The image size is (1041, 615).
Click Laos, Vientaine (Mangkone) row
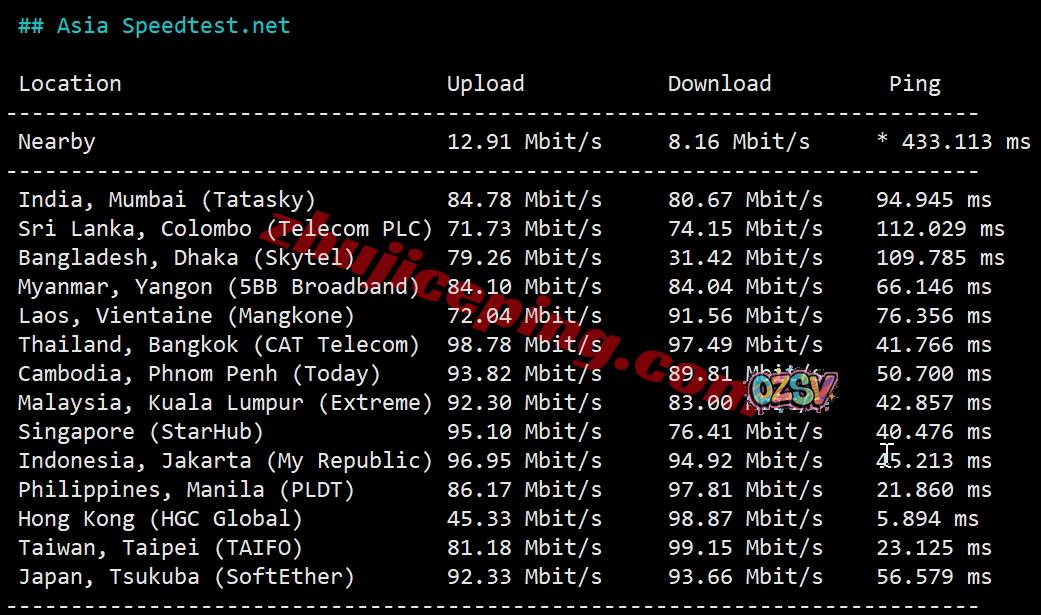pos(505,316)
